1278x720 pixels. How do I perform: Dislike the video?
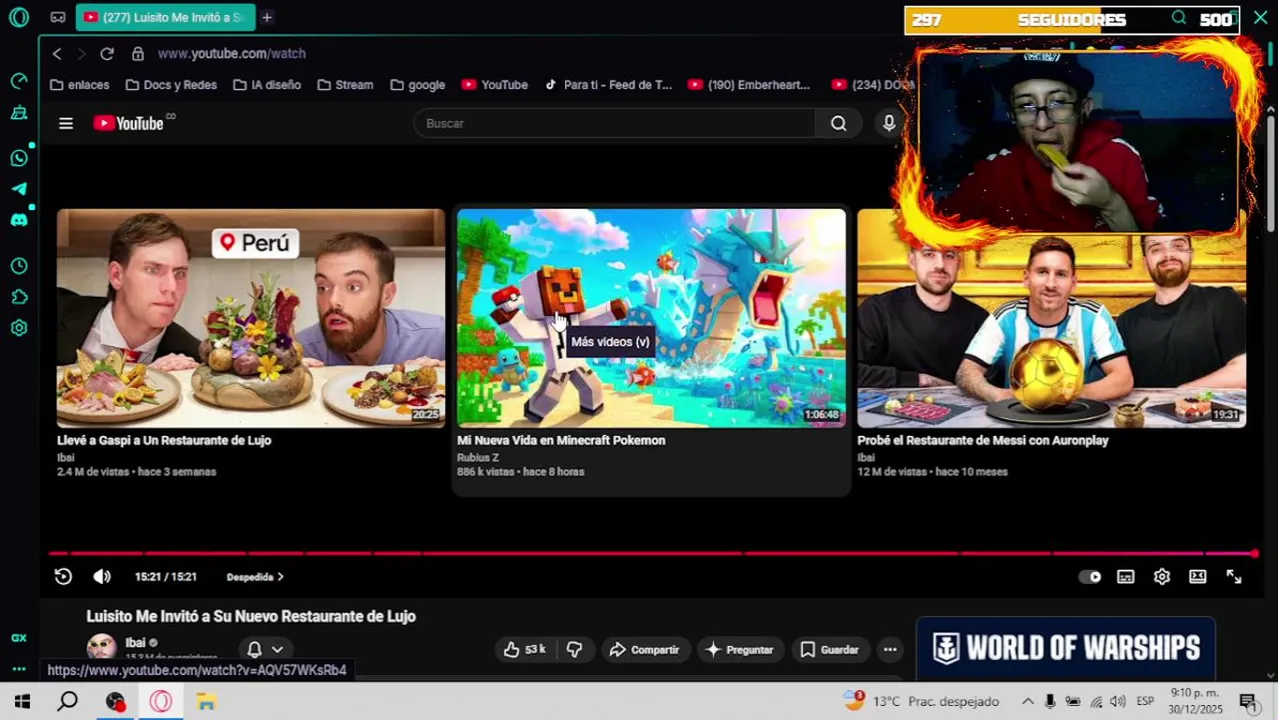pos(574,650)
